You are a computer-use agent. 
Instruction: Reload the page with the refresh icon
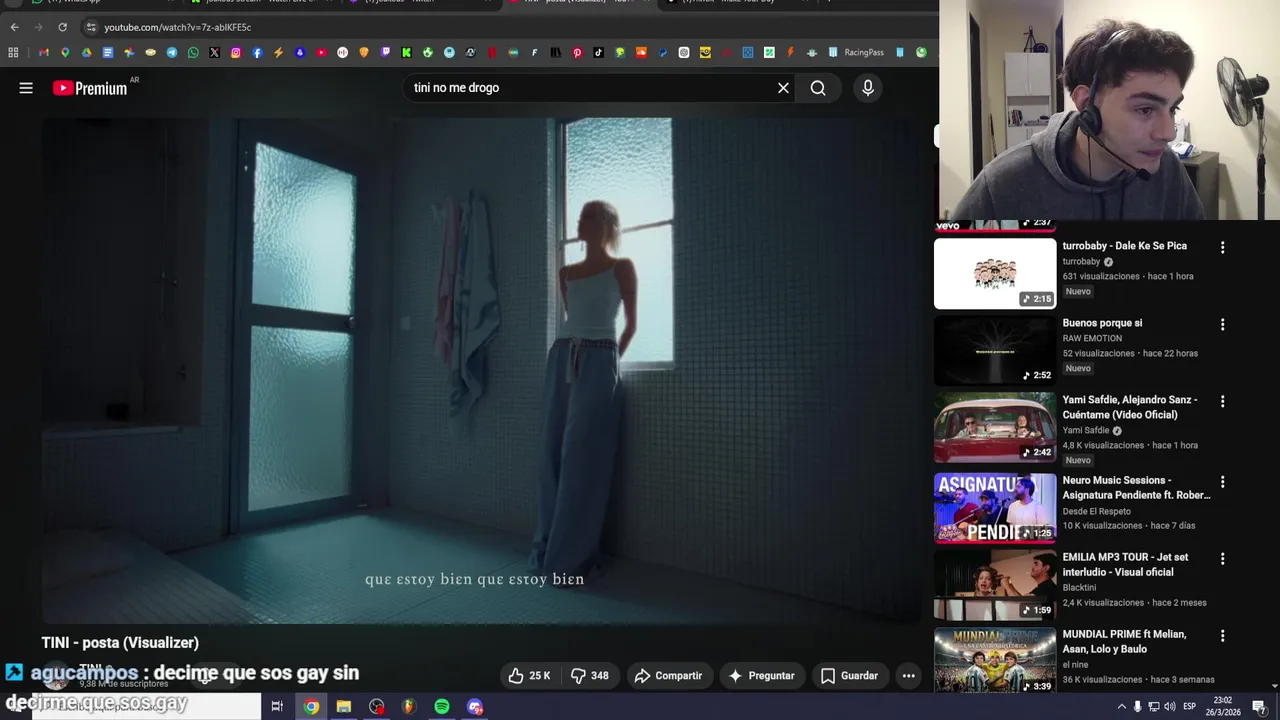coord(62,27)
